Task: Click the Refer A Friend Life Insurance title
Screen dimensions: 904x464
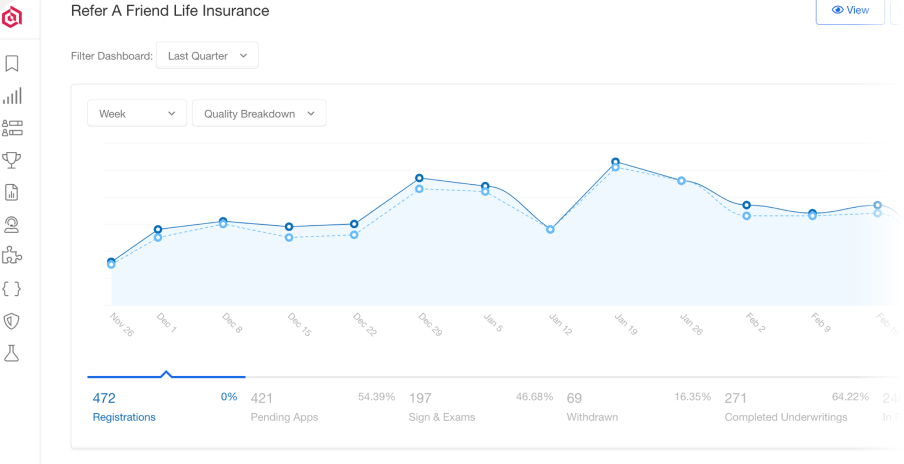Action: click(170, 10)
